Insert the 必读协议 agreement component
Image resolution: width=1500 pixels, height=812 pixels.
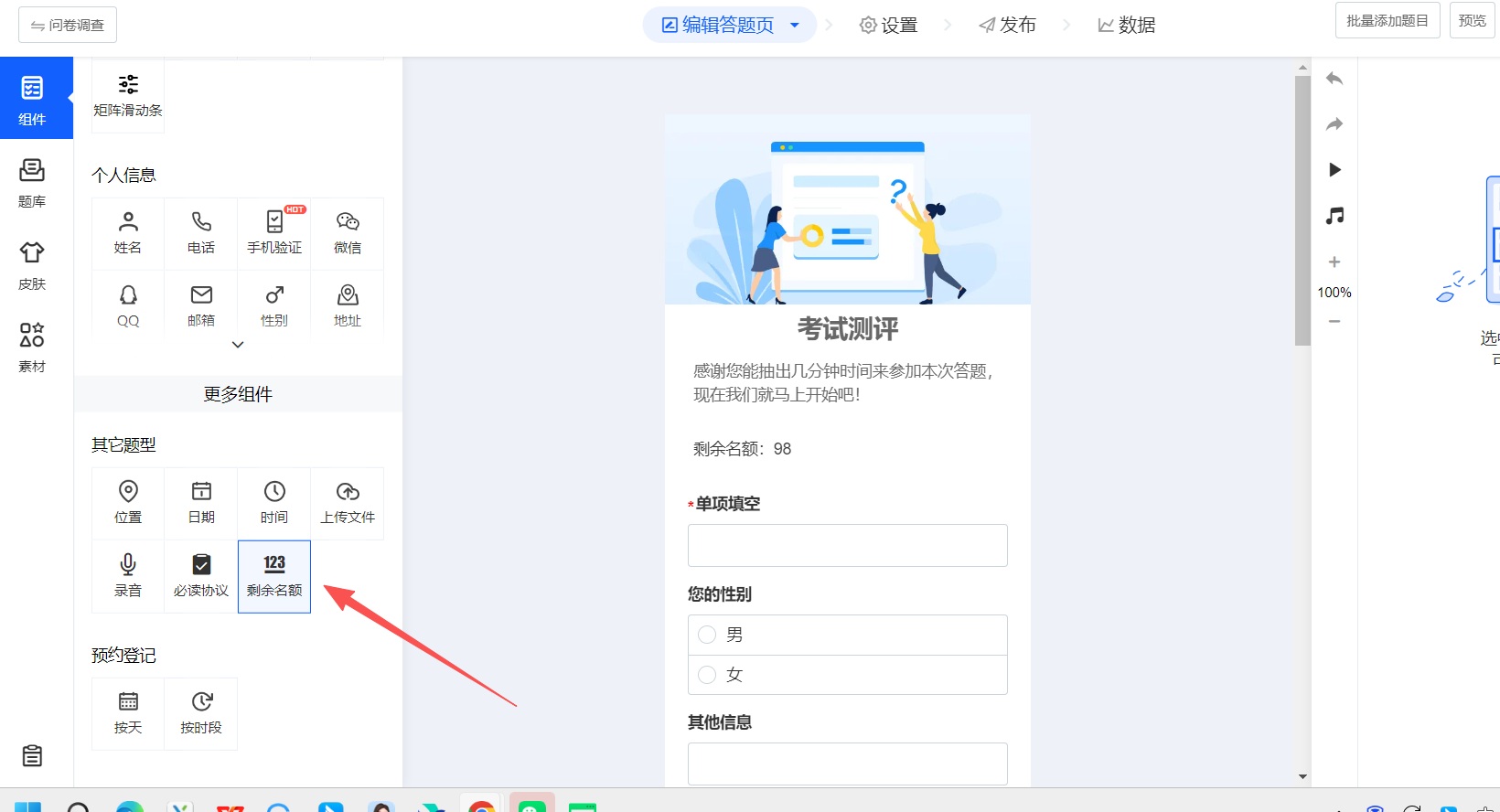(201, 576)
